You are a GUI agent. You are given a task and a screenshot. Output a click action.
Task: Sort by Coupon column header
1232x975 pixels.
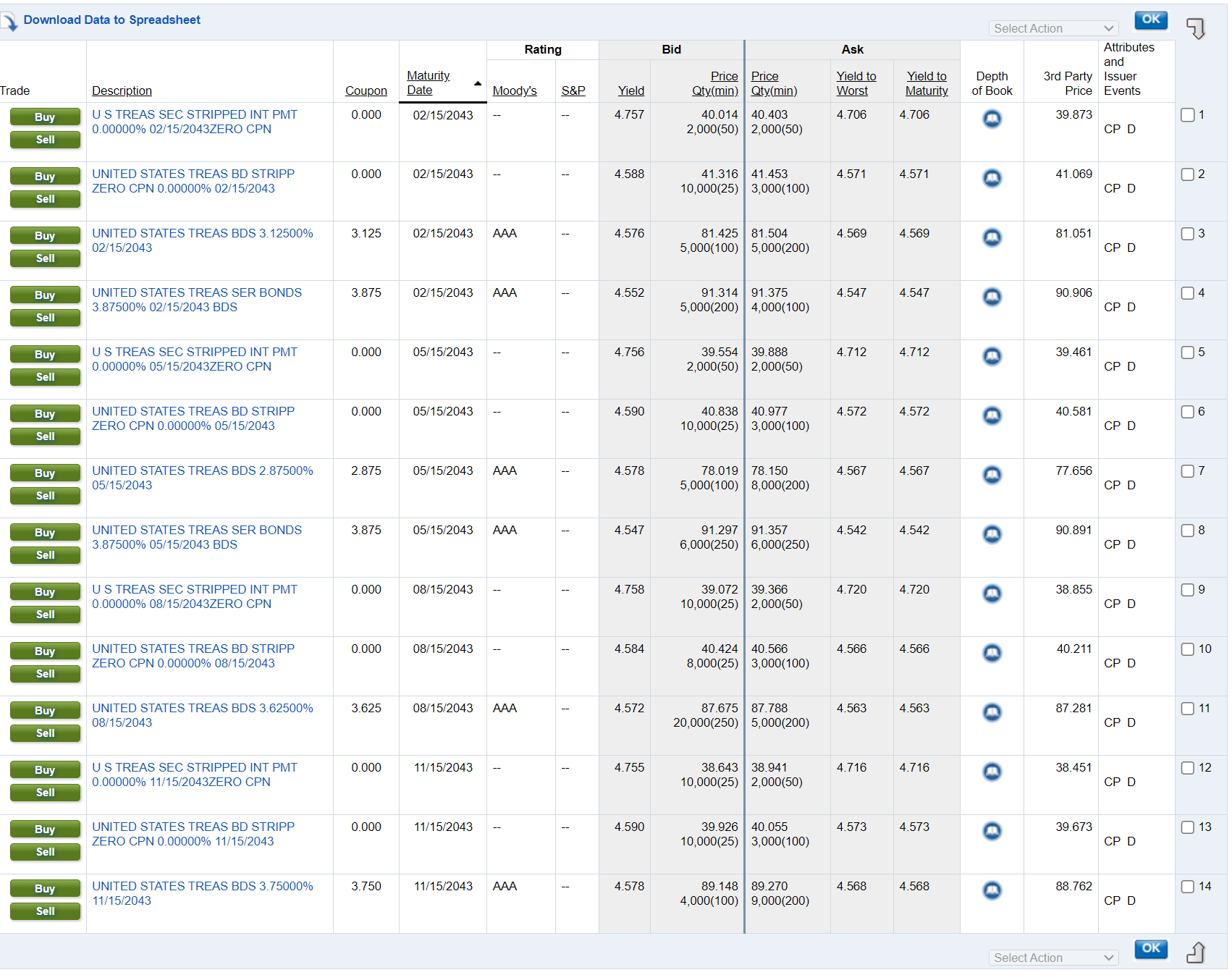coord(366,90)
